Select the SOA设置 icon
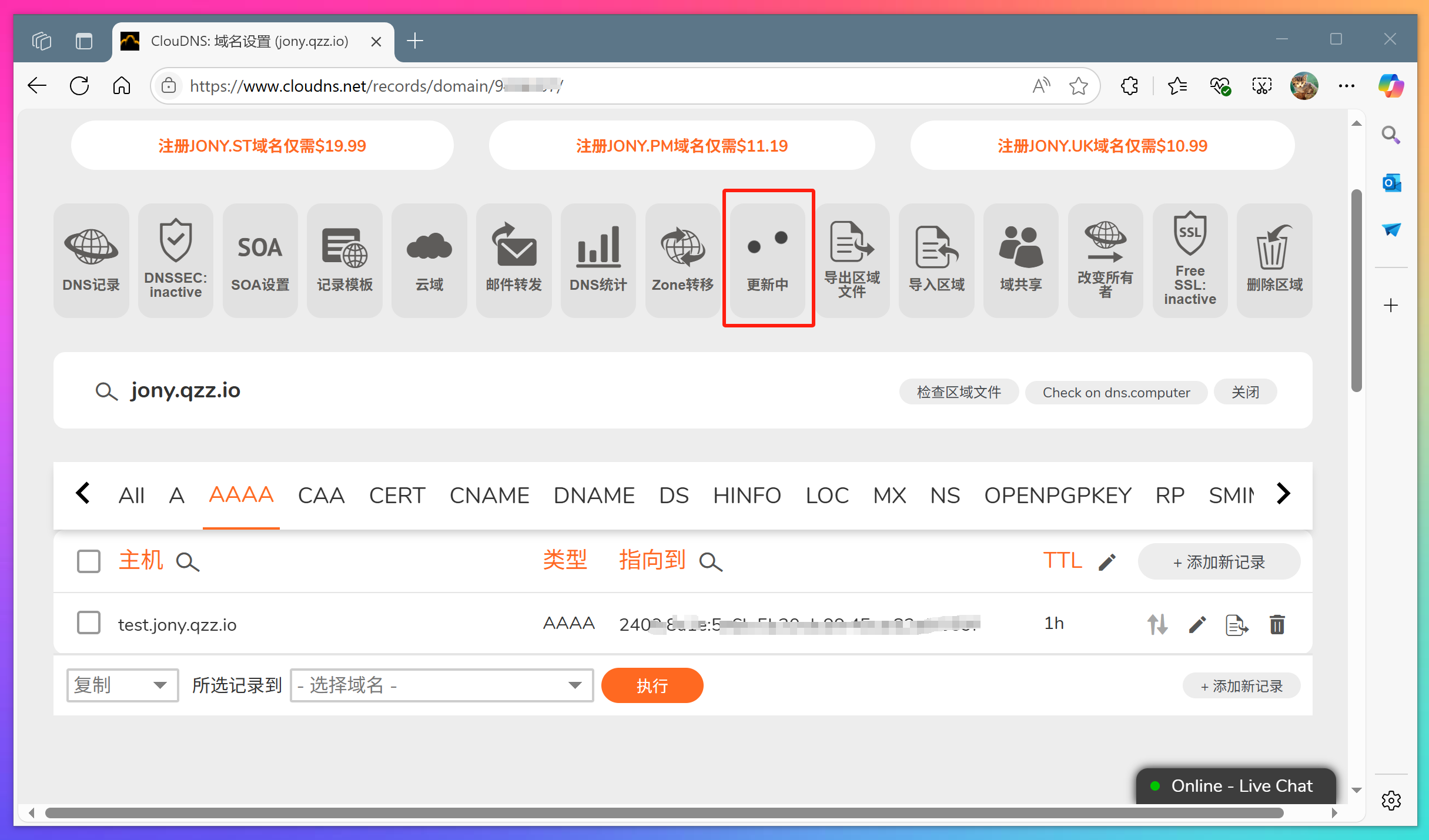This screenshot has height=840, width=1429. coord(260,259)
